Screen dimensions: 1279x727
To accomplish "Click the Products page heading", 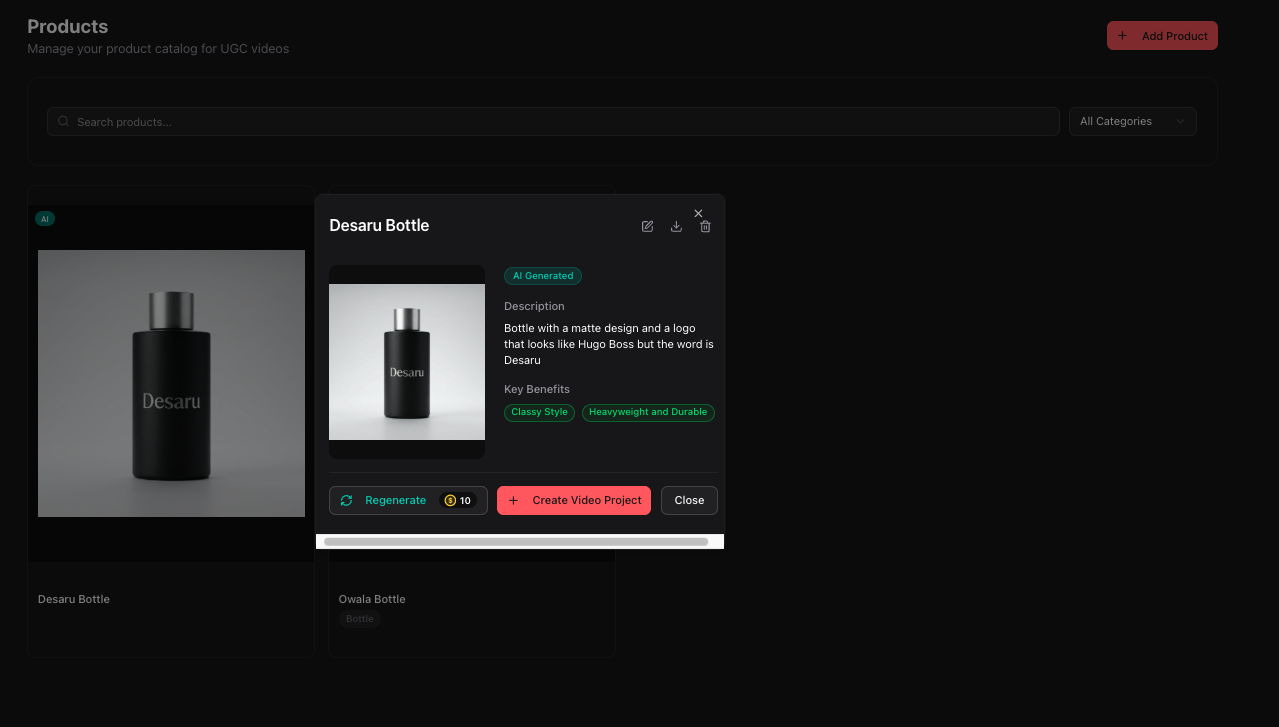I will click(x=68, y=26).
